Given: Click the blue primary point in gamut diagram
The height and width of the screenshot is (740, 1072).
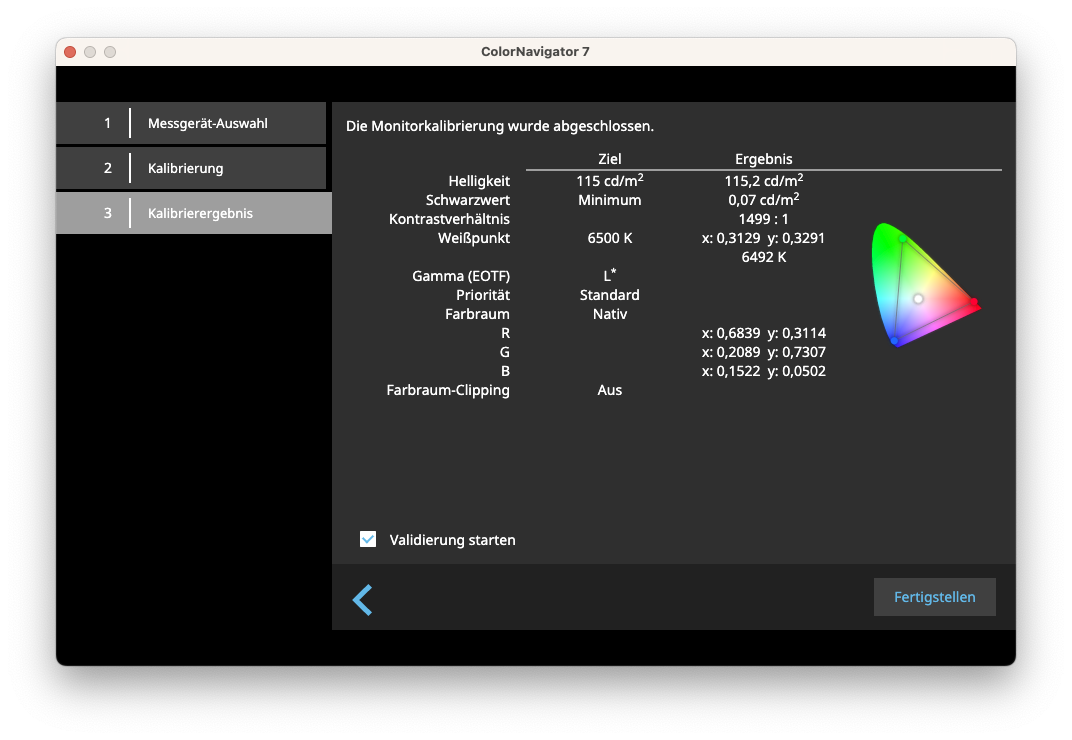Looking at the screenshot, I should [894, 341].
